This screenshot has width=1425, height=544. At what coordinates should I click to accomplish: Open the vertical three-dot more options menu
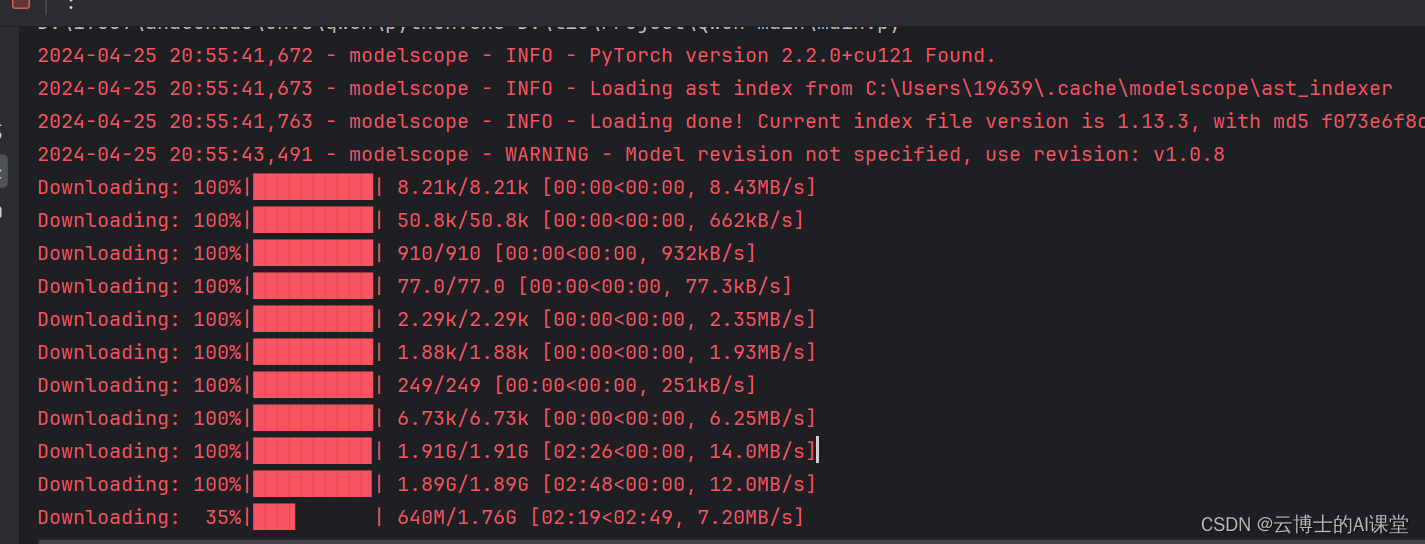click(70, 4)
